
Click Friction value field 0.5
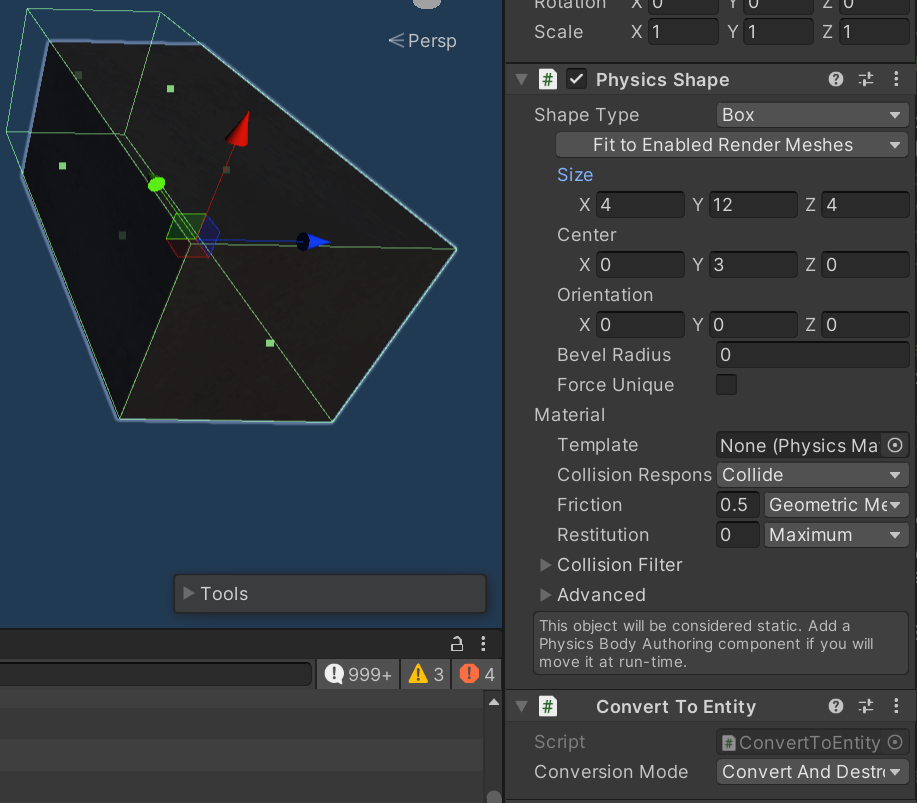[738, 505]
